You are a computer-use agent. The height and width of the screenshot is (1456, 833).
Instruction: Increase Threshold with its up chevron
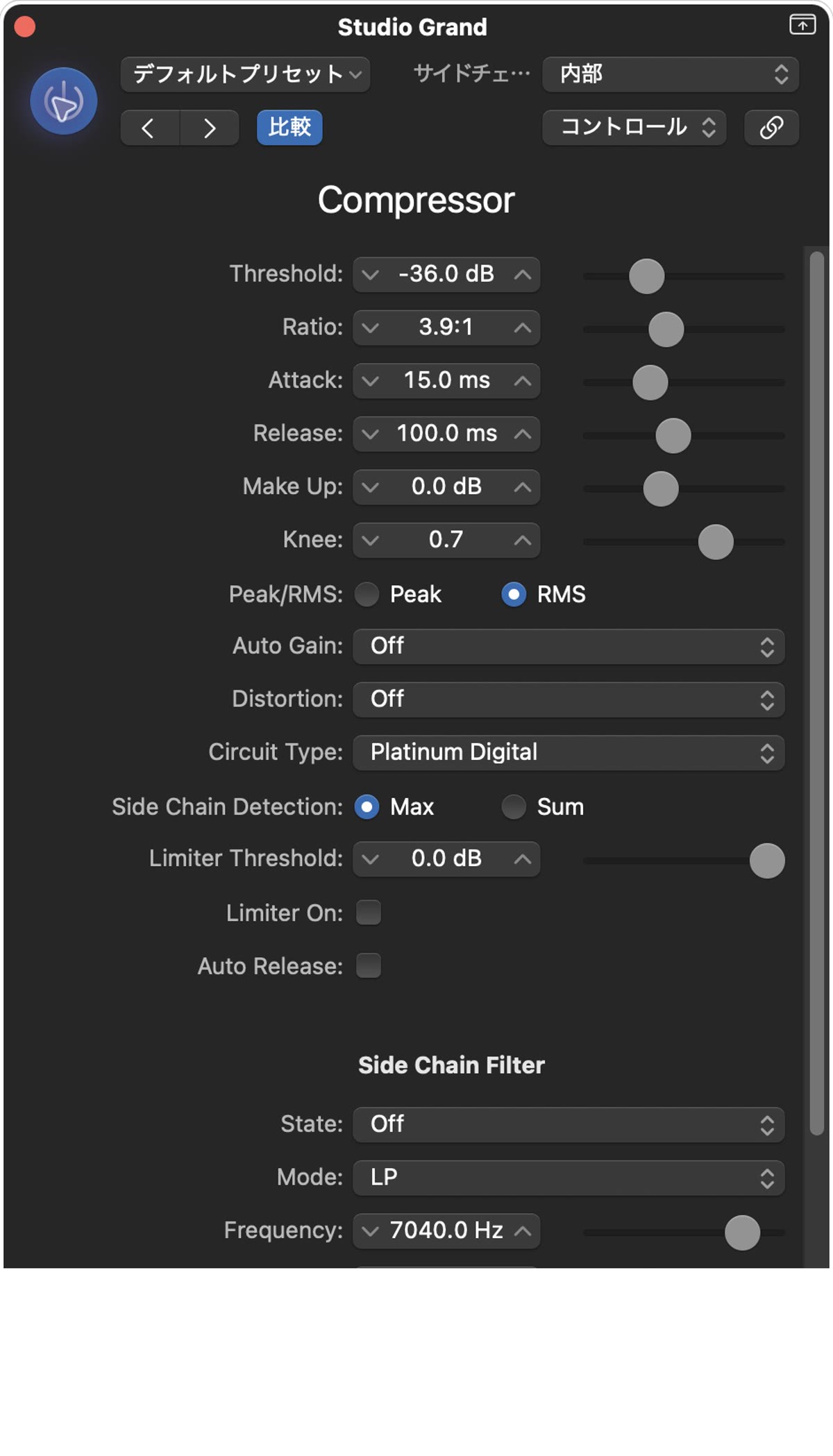[523, 275]
